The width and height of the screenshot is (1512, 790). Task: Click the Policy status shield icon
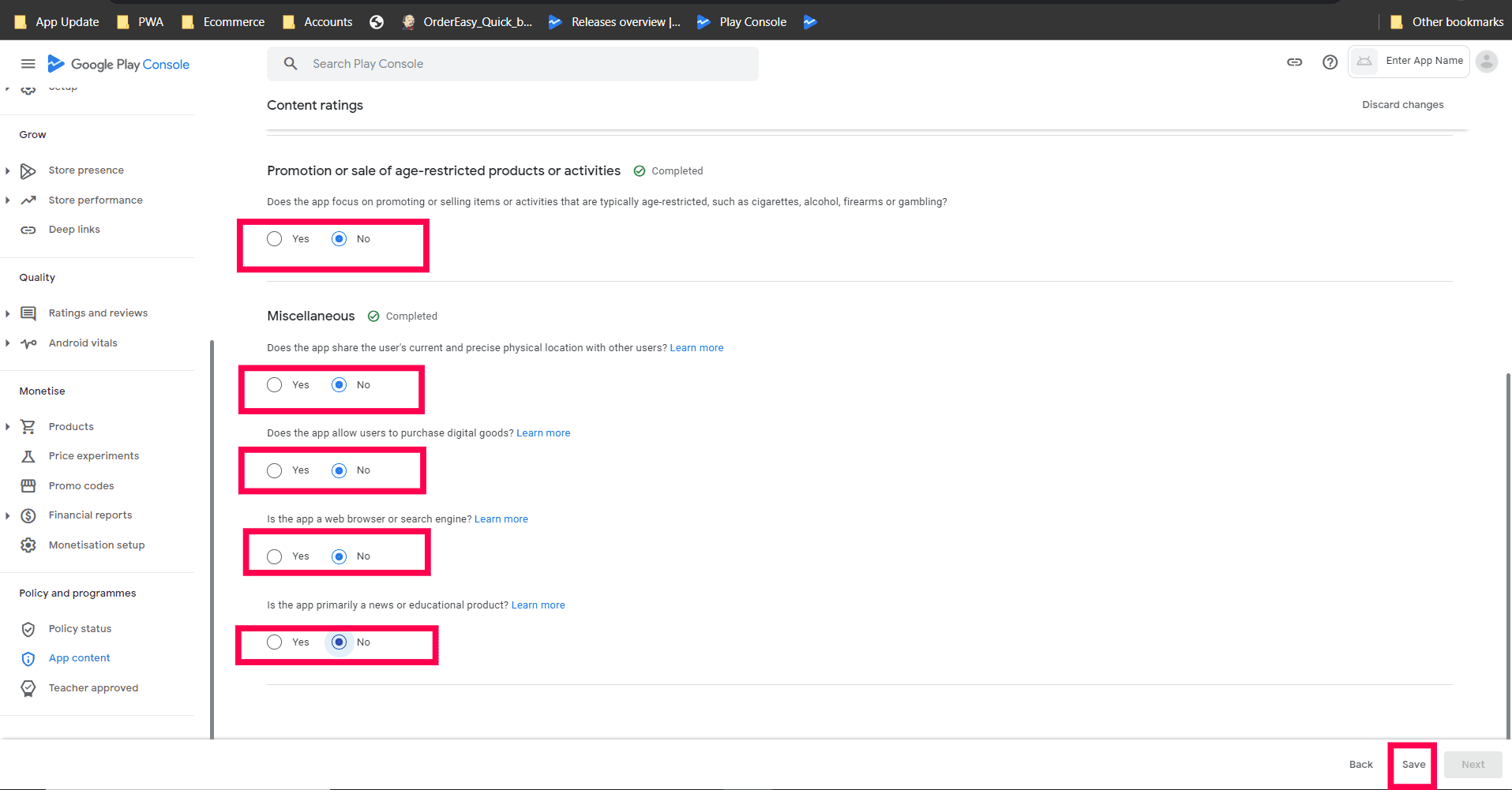pyautogui.click(x=28, y=629)
